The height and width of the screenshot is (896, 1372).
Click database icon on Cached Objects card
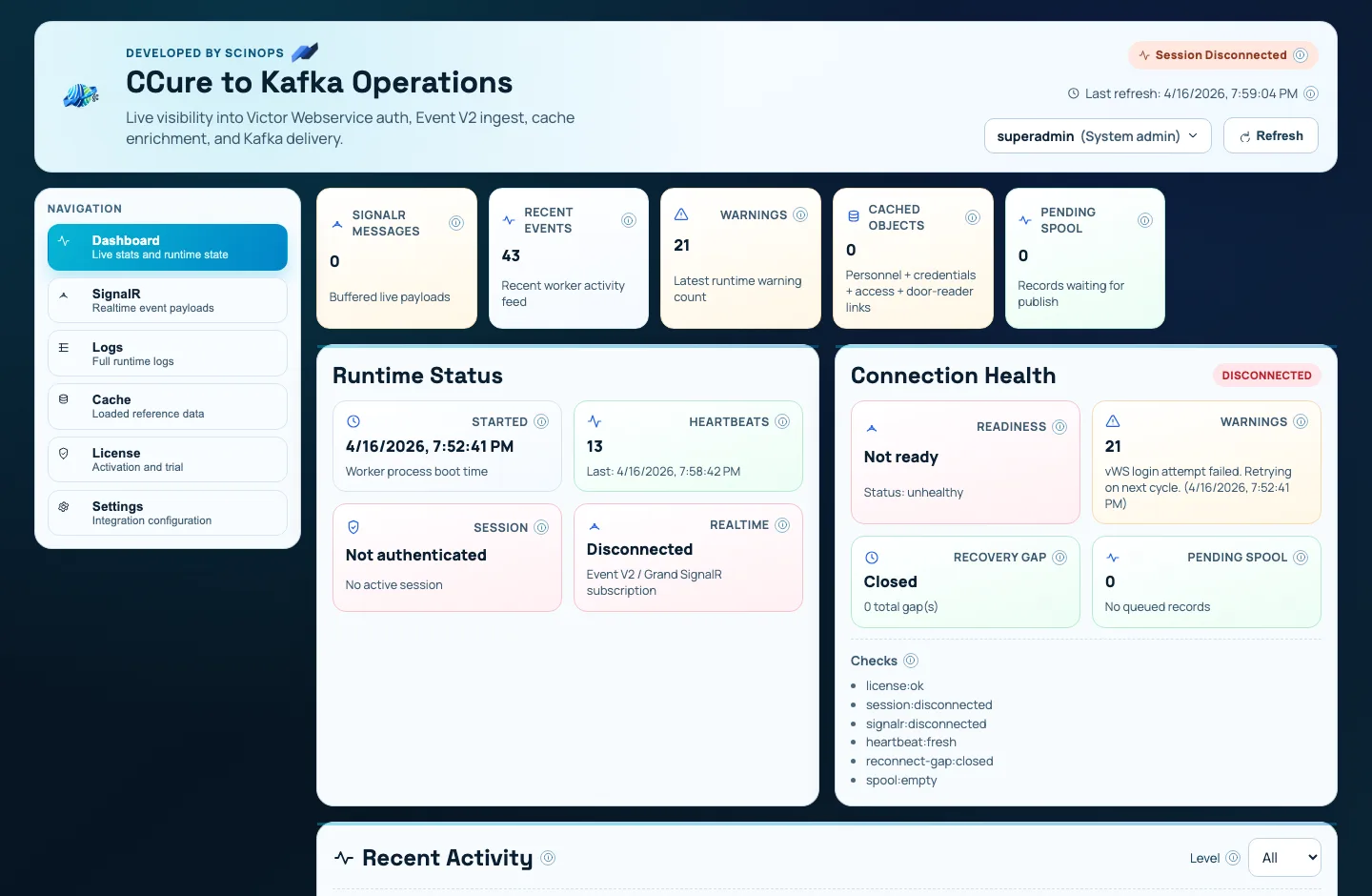click(x=854, y=217)
